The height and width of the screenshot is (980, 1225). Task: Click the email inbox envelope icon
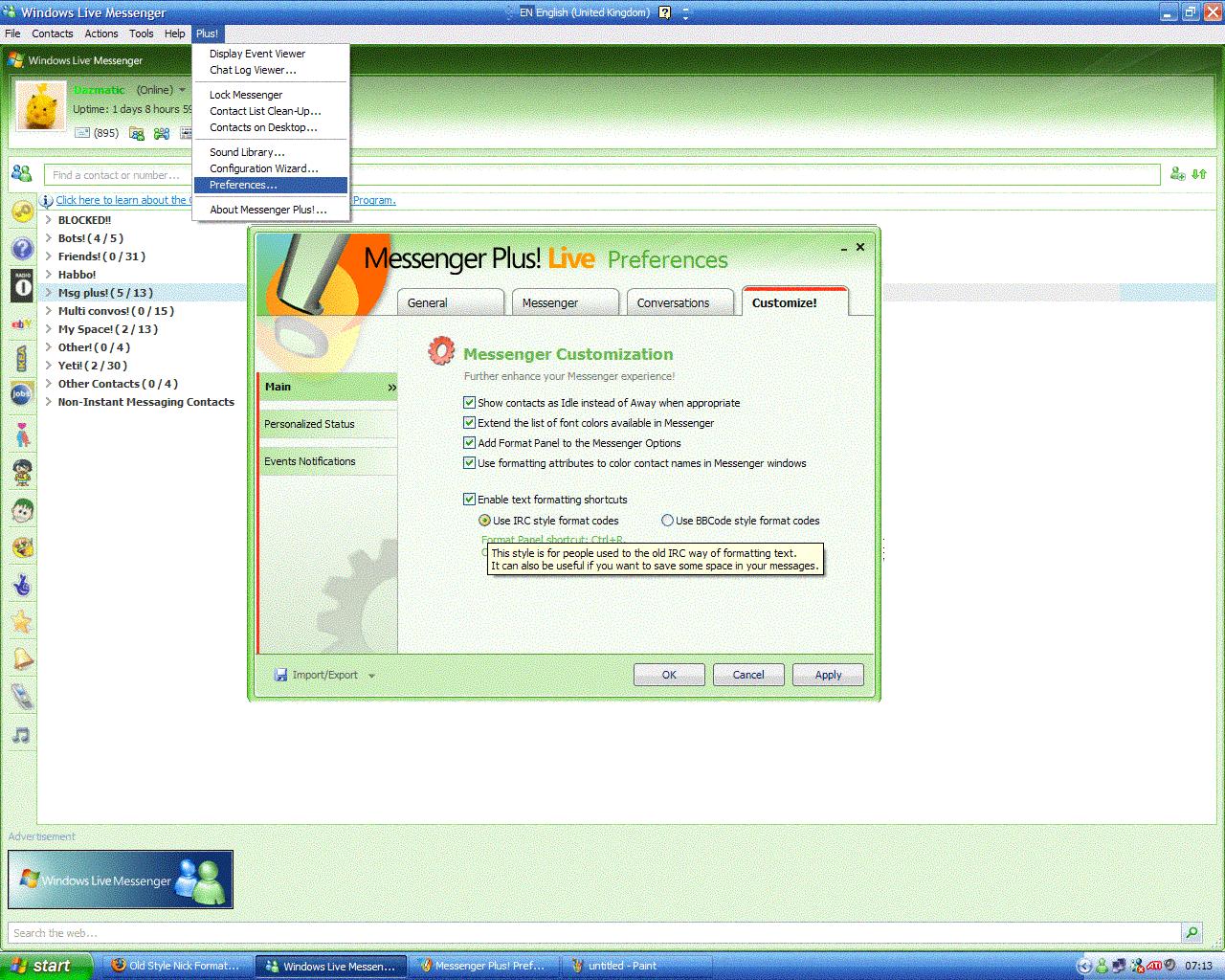(x=82, y=133)
